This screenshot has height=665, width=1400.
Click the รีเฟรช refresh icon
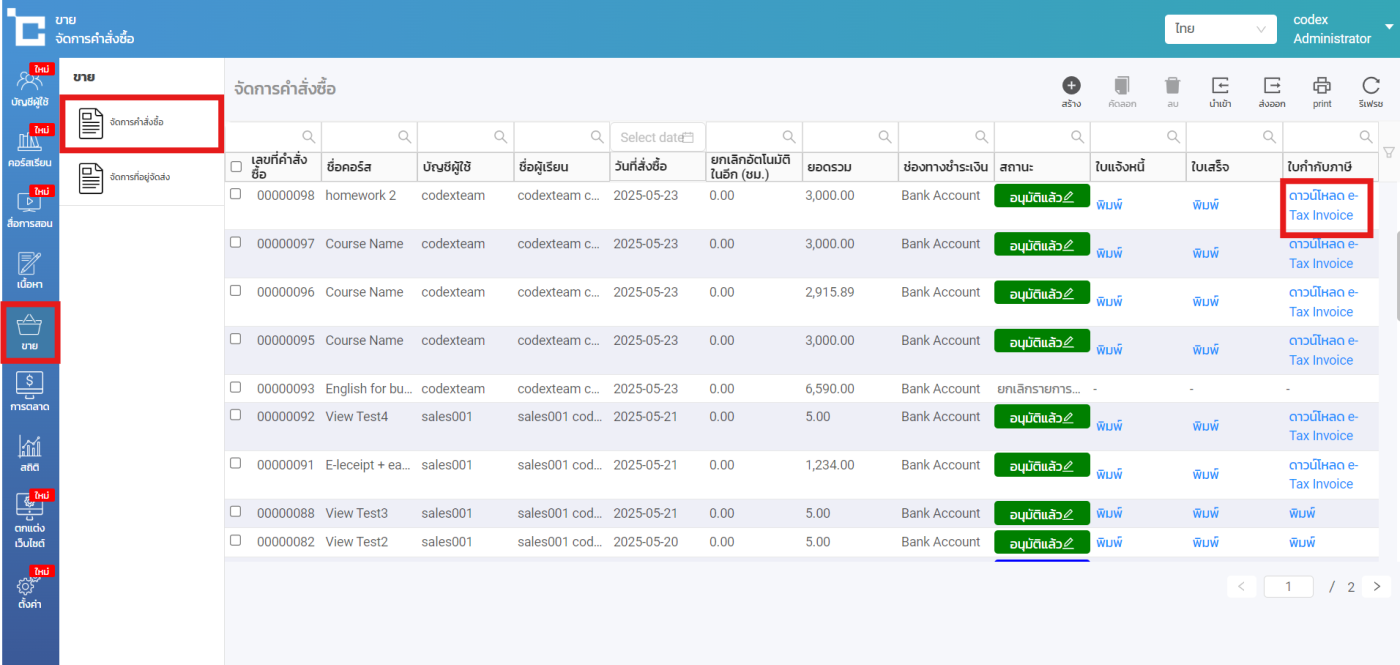coord(1370,86)
